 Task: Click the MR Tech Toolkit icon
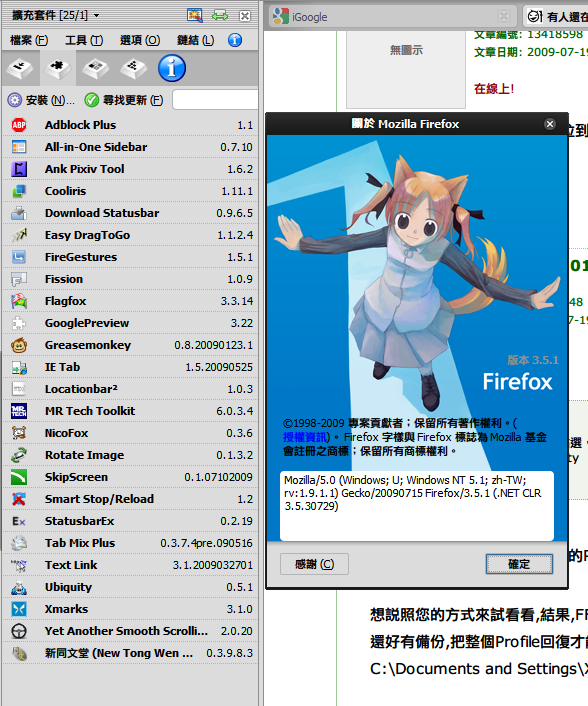[19, 411]
